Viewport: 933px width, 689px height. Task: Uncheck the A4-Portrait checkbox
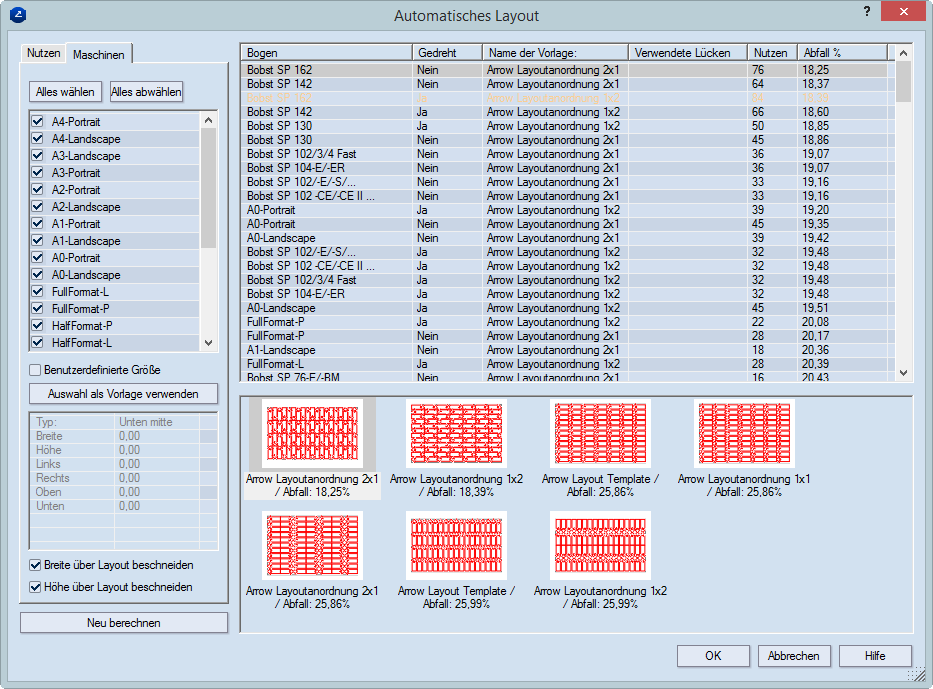[x=38, y=121]
